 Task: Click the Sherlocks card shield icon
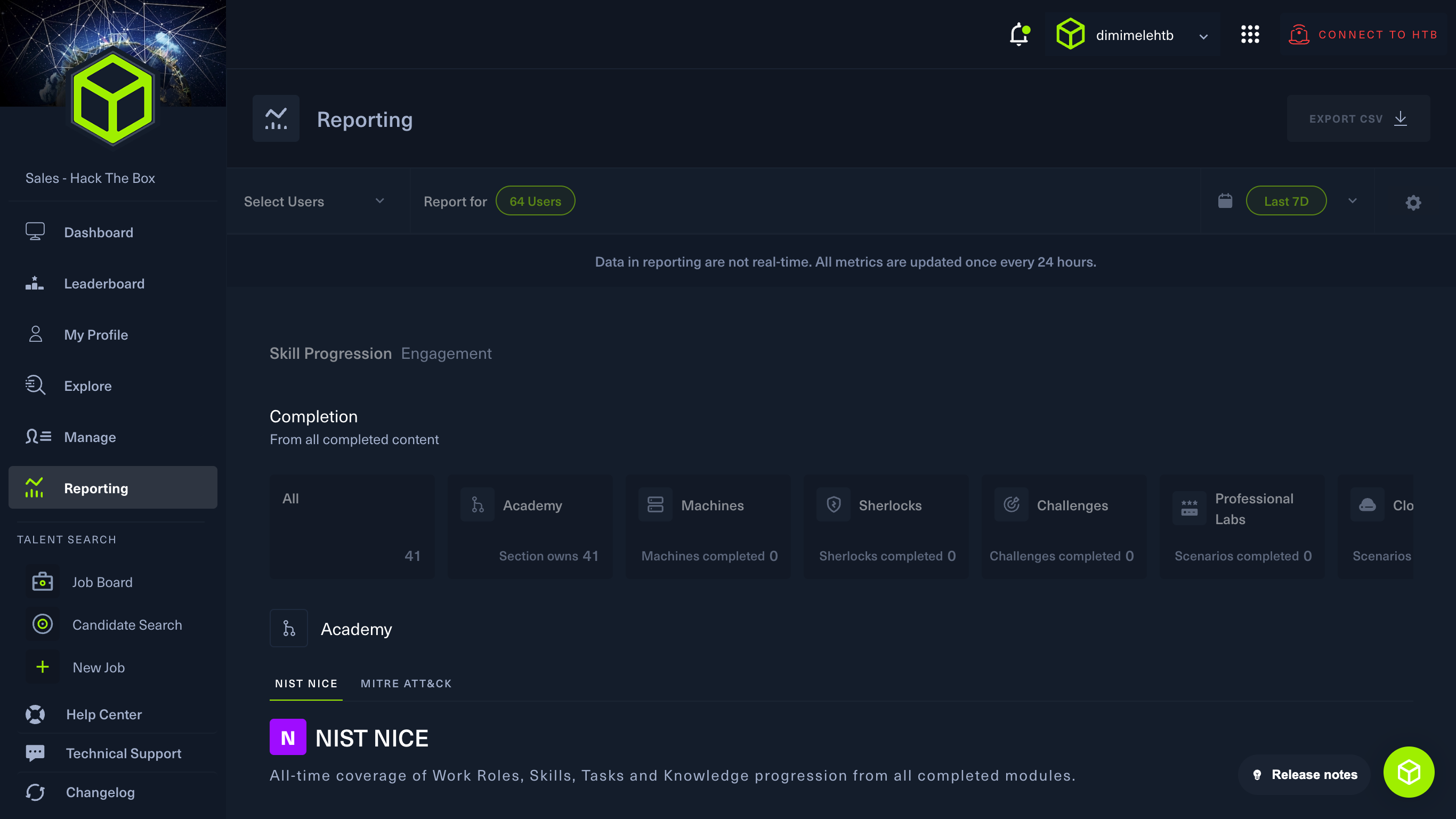tap(834, 504)
